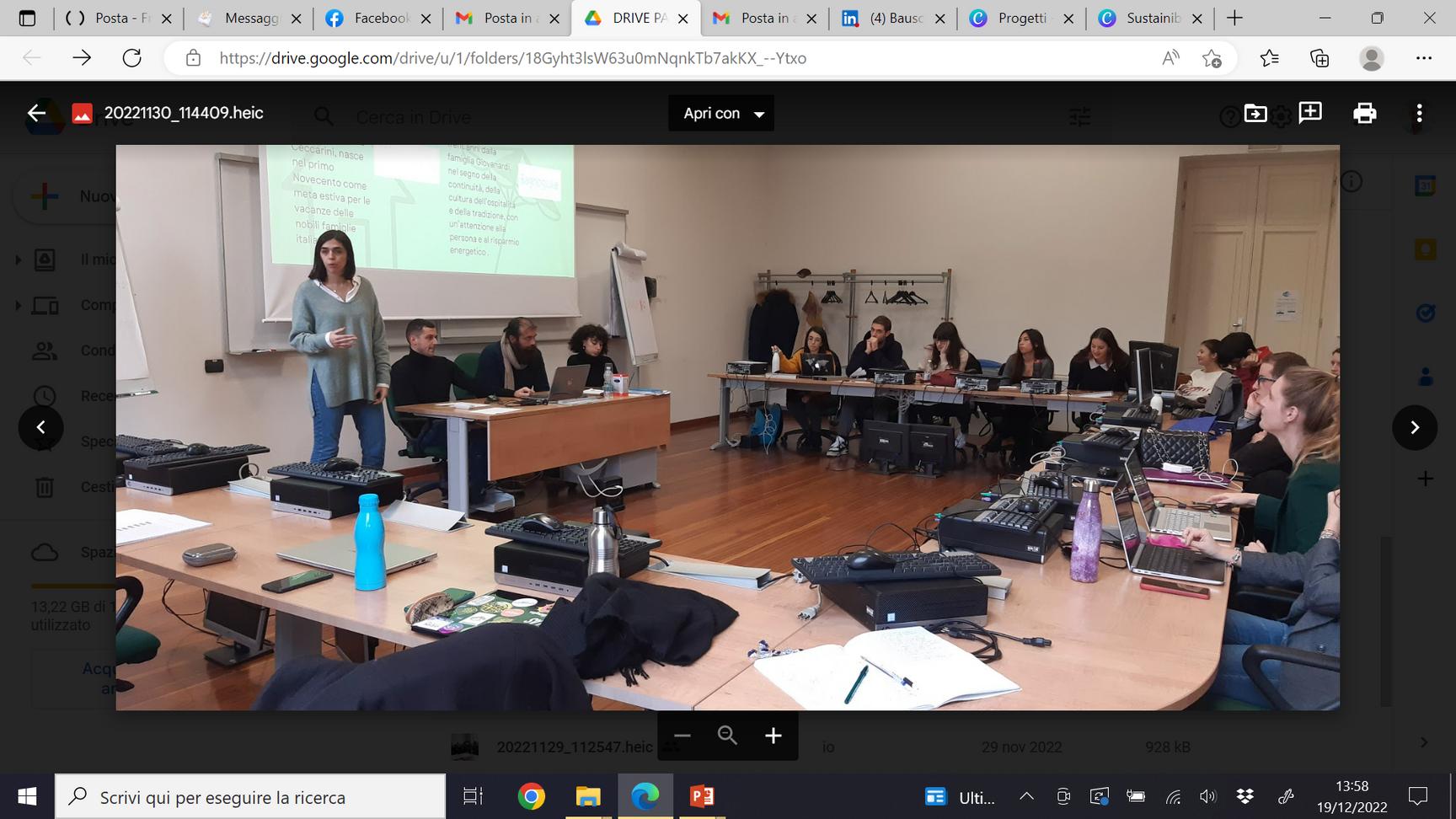This screenshot has height=819, width=1456.
Task: Add this page to favorites with star-plus
Action: pos(1212,58)
